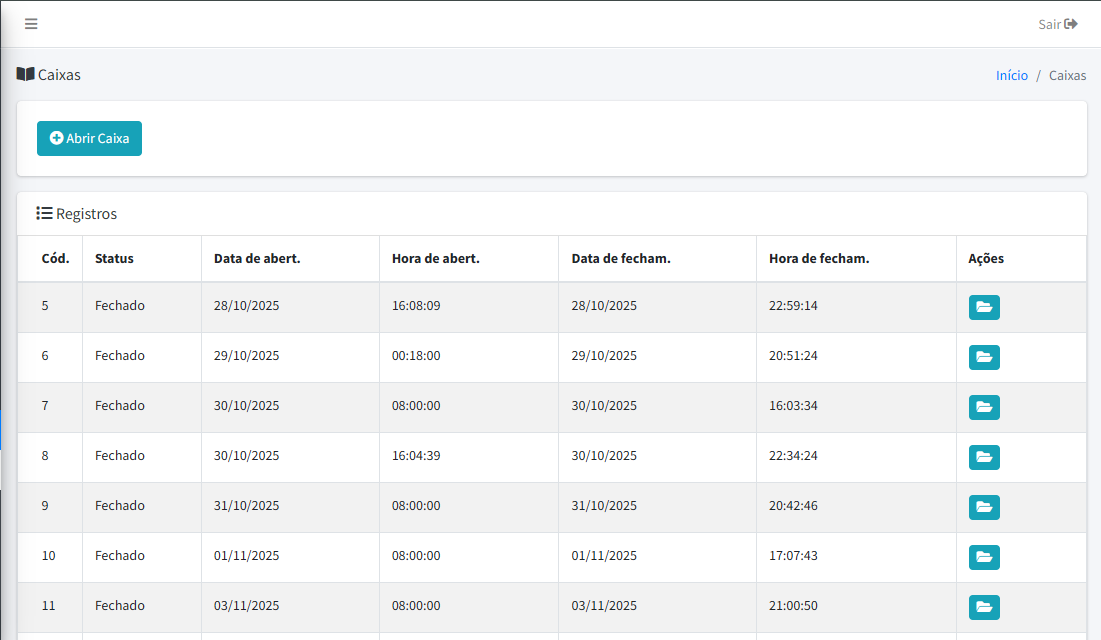Image resolution: width=1101 pixels, height=640 pixels.
Task: Click opening date 01/11/2025
Action: coord(246,555)
